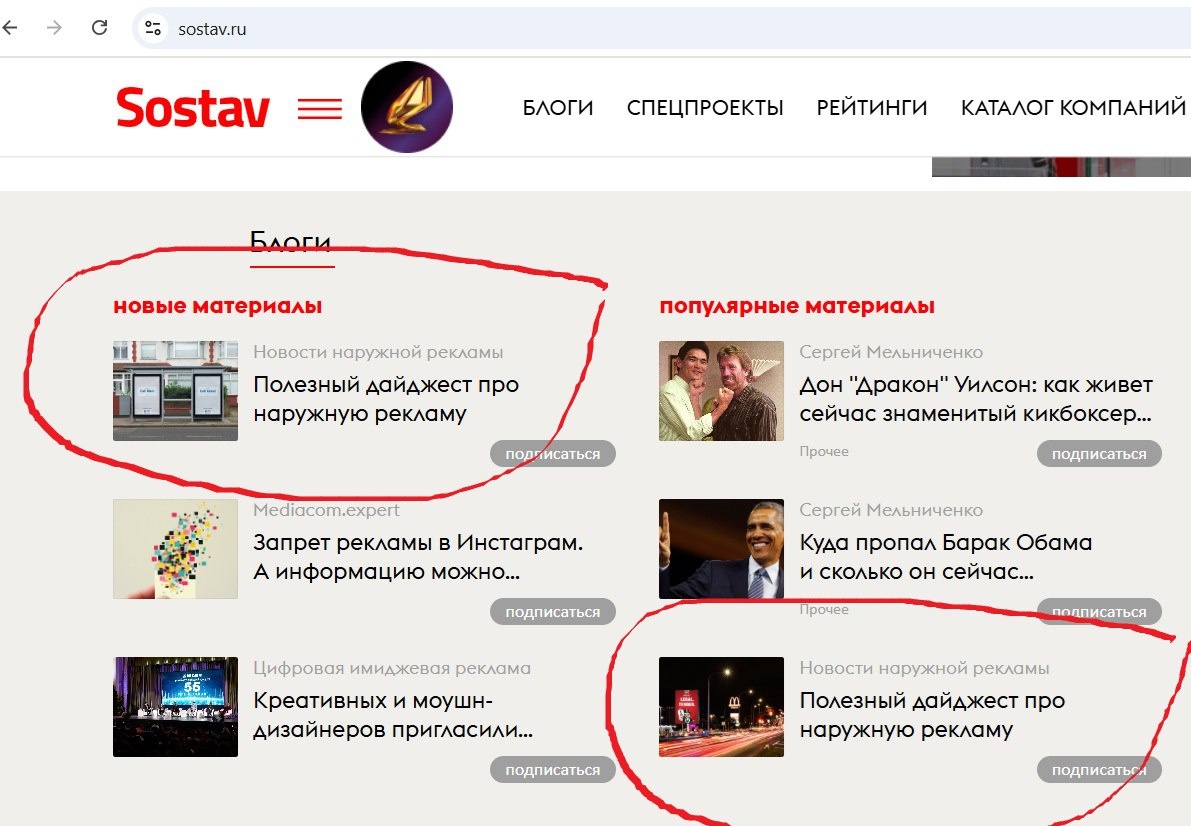Open the БЛОГИ menu item
The width and height of the screenshot is (1191, 826).
click(558, 107)
